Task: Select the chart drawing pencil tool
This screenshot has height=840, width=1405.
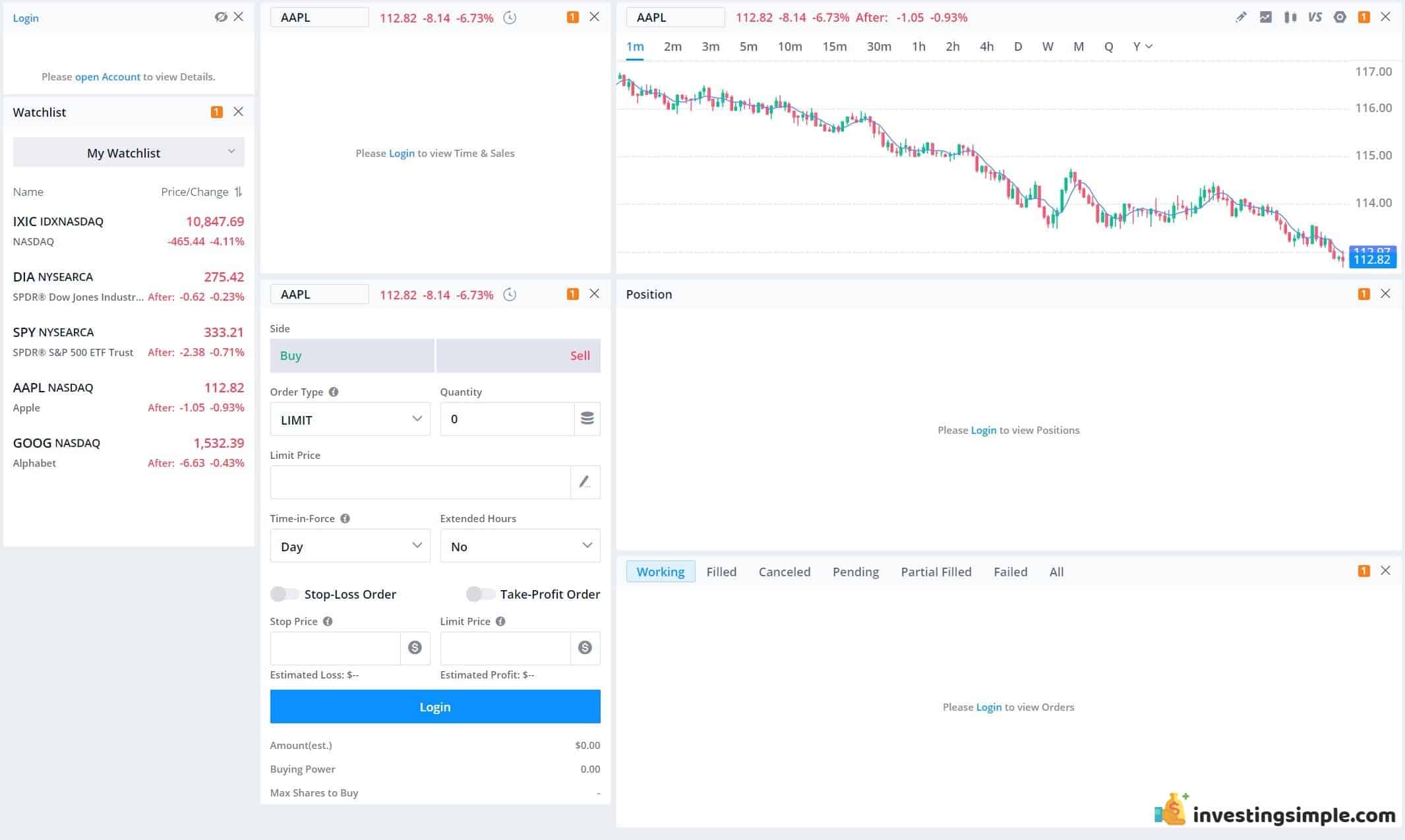Action: click(1241, 18)
